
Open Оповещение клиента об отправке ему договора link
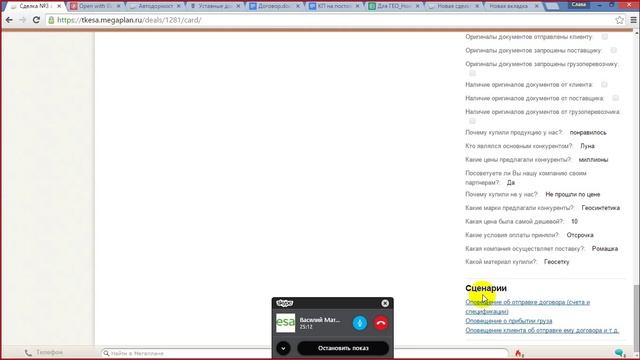(x=542, y=330)
